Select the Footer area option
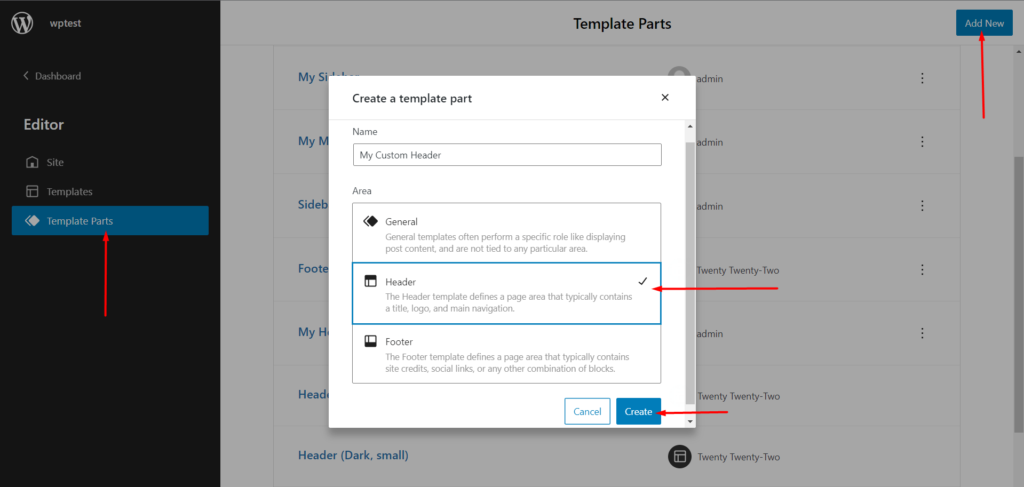The width and height of the screenshot is (1024, 487). click(x=506, y=354)
